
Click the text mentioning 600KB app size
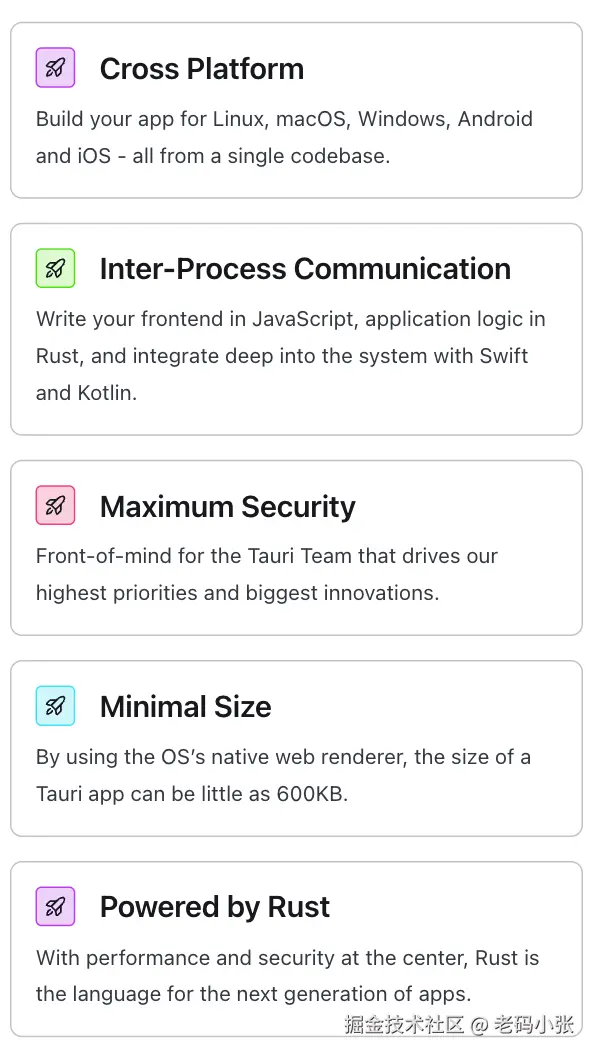(283, 775)
